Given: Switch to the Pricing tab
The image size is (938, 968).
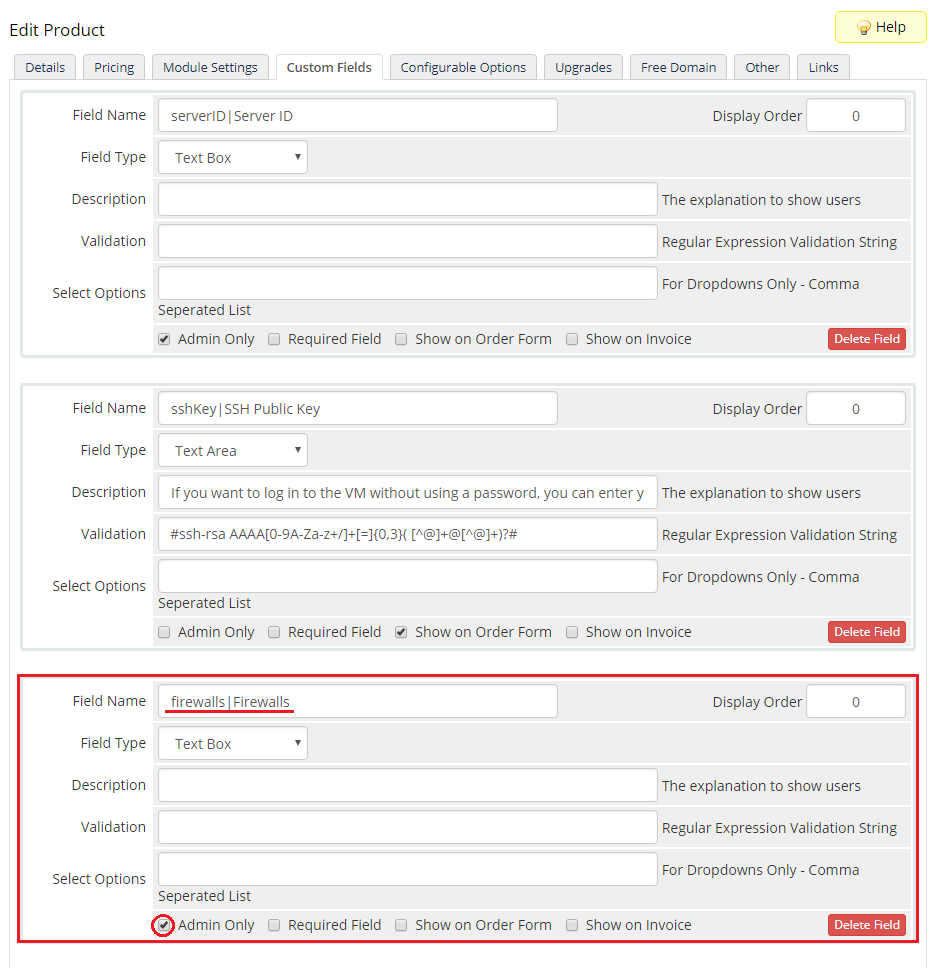Looking at the screenshot, I should (x=114, y=67).
